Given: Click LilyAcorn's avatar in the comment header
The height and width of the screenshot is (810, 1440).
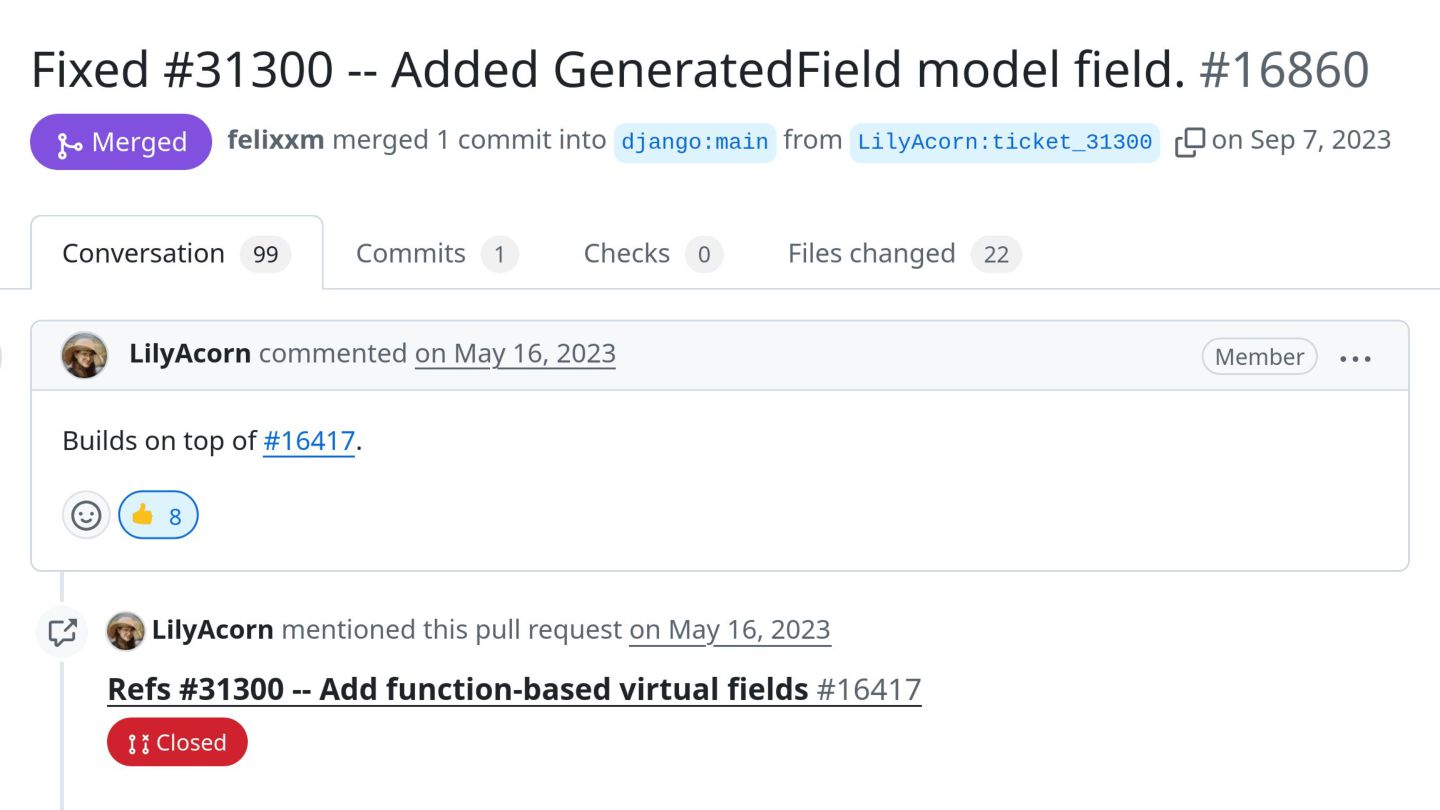Looking at the screenshot, I should [x=85, y=355].
